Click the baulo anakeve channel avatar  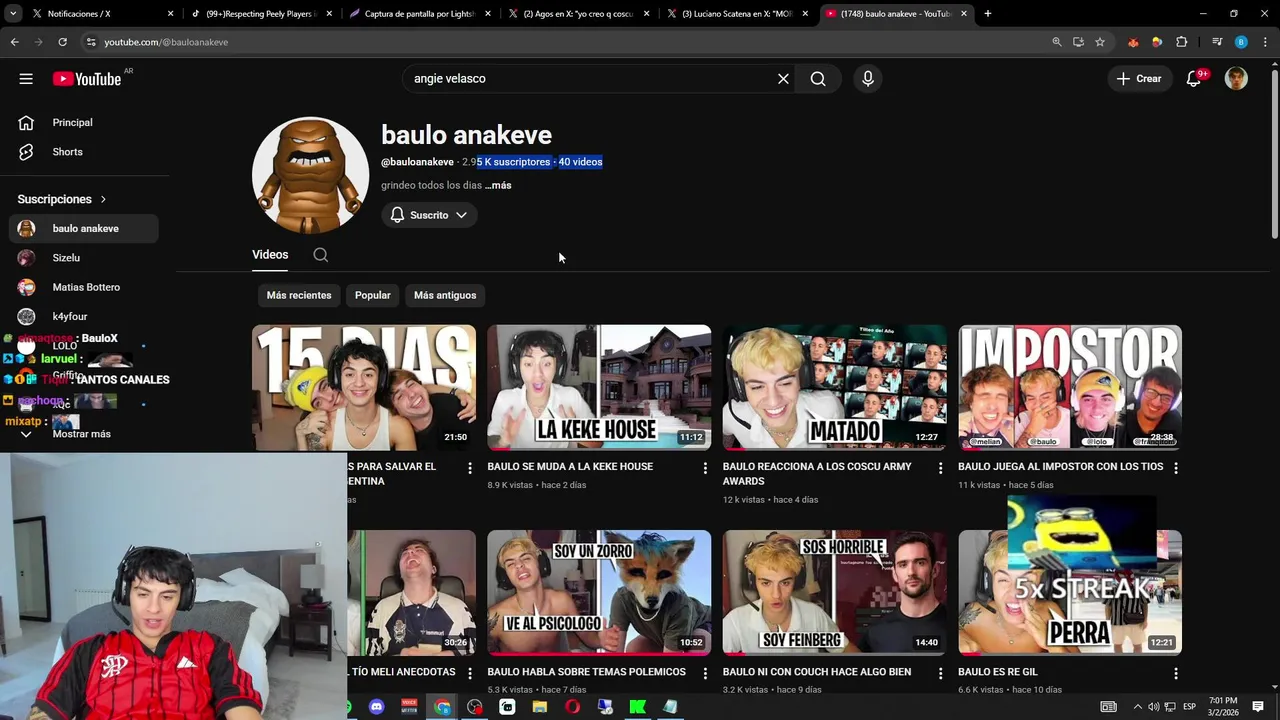pos(310,176)
